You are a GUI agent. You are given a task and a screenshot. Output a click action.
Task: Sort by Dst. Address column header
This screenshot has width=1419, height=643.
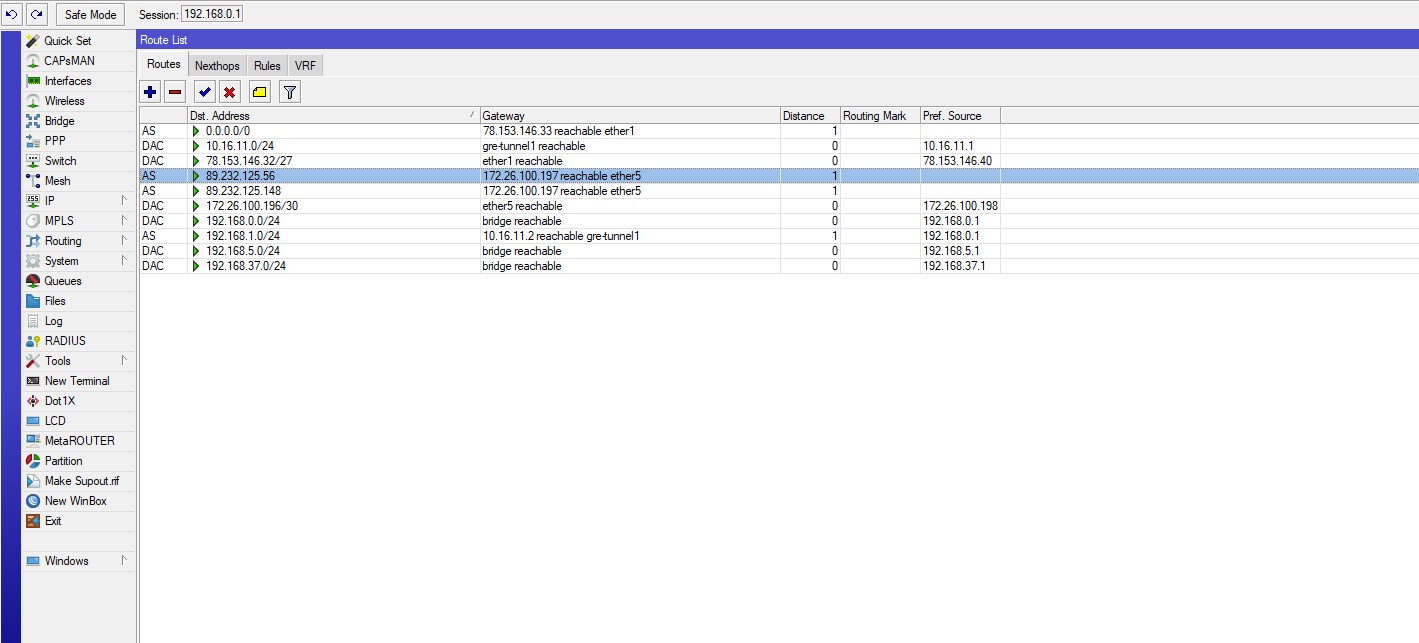333,116
